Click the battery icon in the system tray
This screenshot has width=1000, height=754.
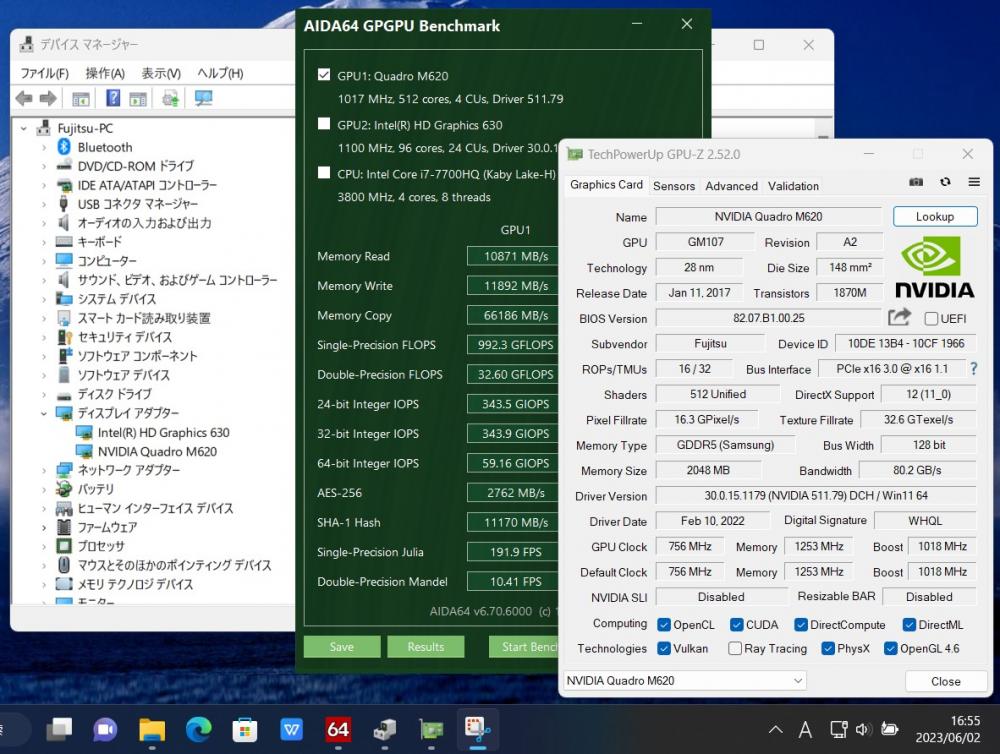click(890, 729)
